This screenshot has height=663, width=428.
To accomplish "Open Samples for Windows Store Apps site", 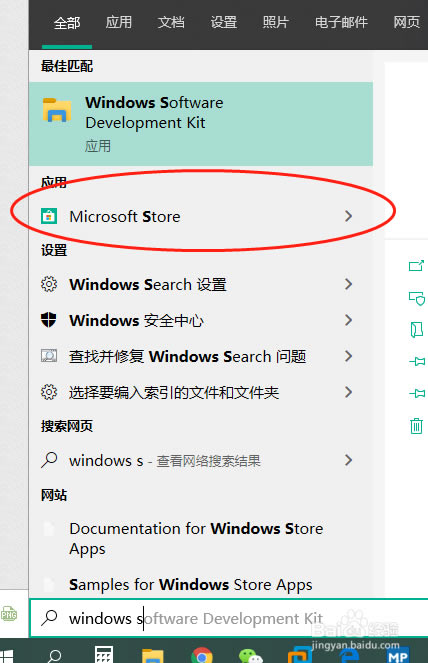I will click(201, 584).
